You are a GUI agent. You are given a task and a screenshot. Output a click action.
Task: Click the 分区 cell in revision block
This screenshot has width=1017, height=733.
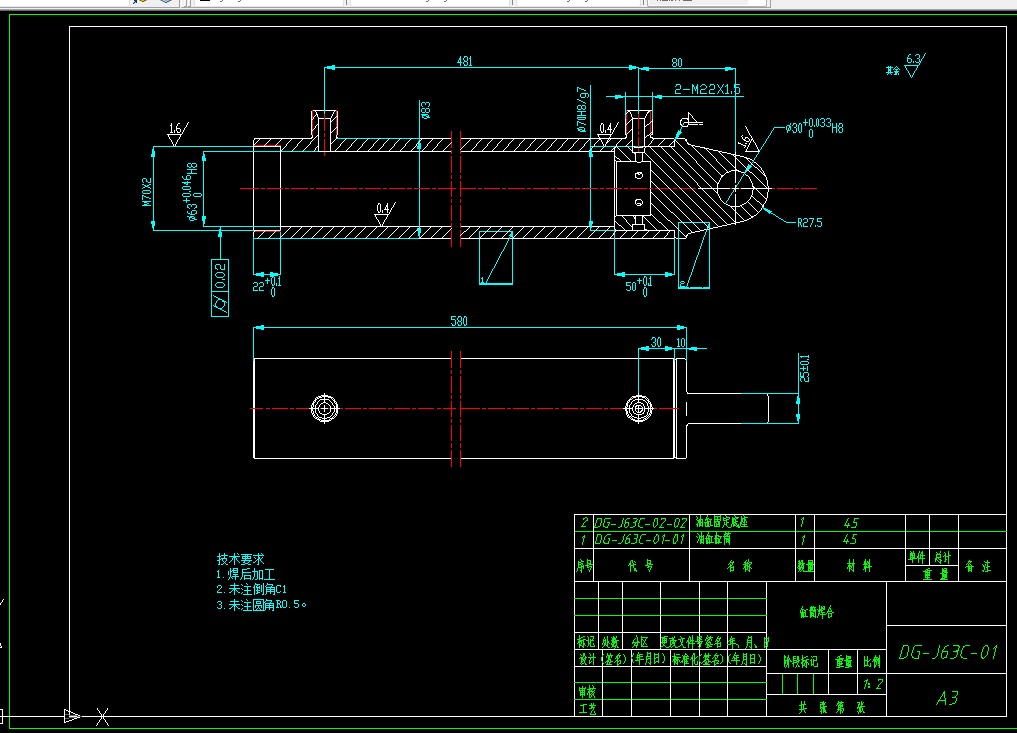640,642
